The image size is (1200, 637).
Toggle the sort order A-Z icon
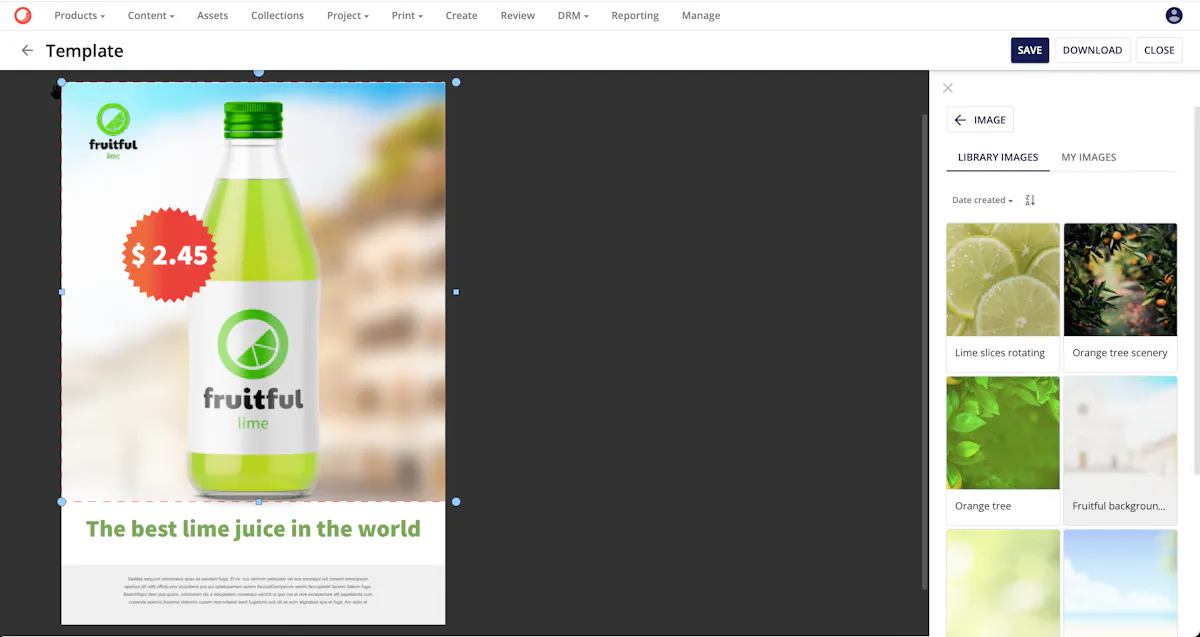point(1030,200)
